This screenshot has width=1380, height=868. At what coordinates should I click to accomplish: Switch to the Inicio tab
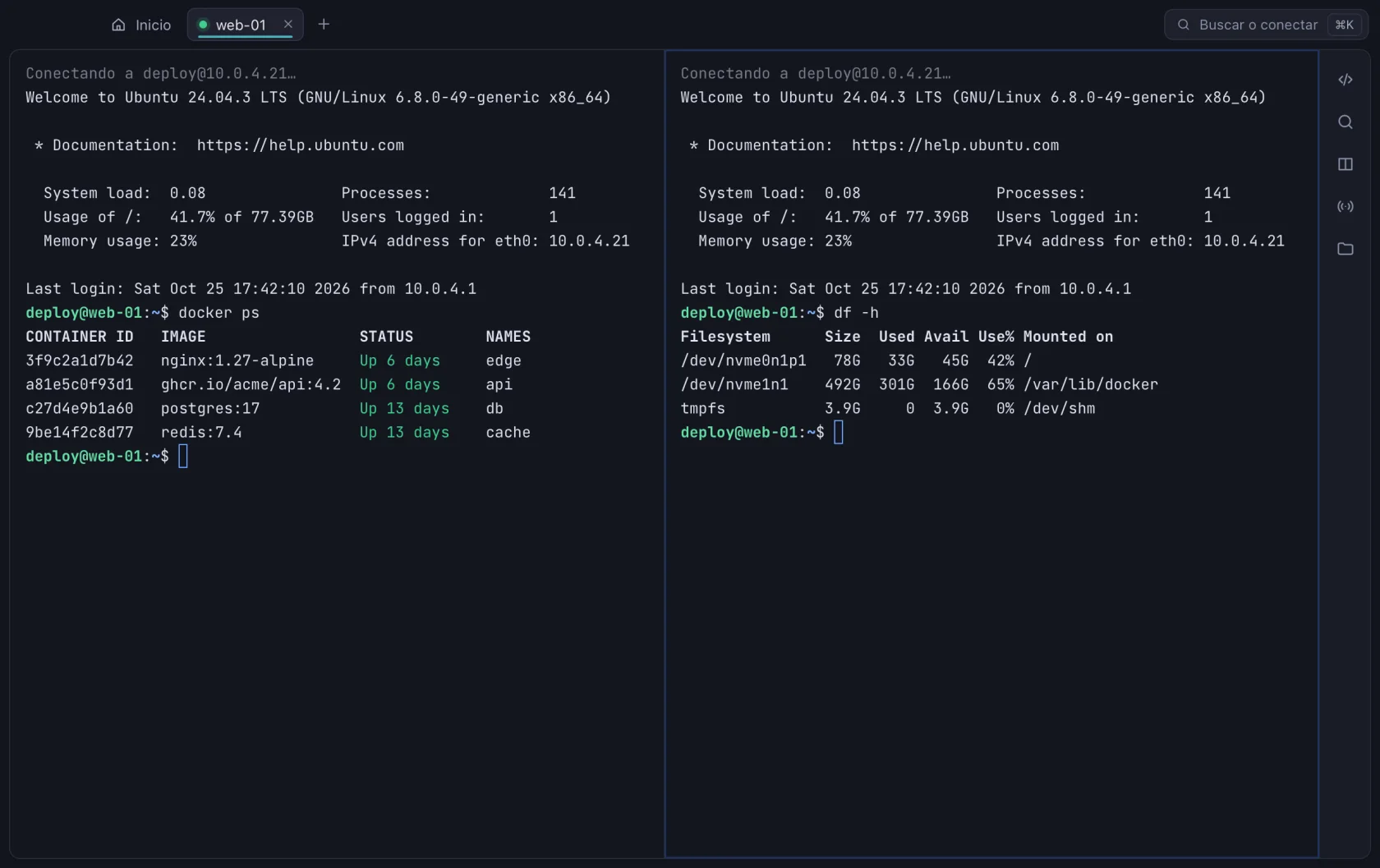pyautogui.click(x=141, y=25)
